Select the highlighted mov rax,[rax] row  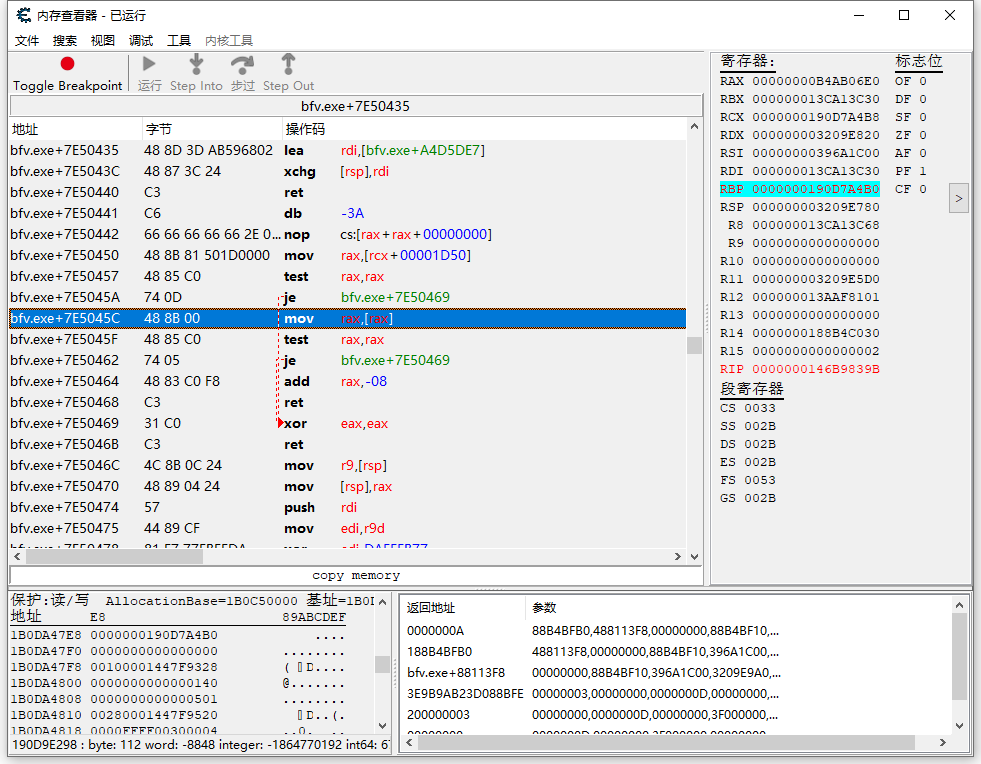coord(348,318)
